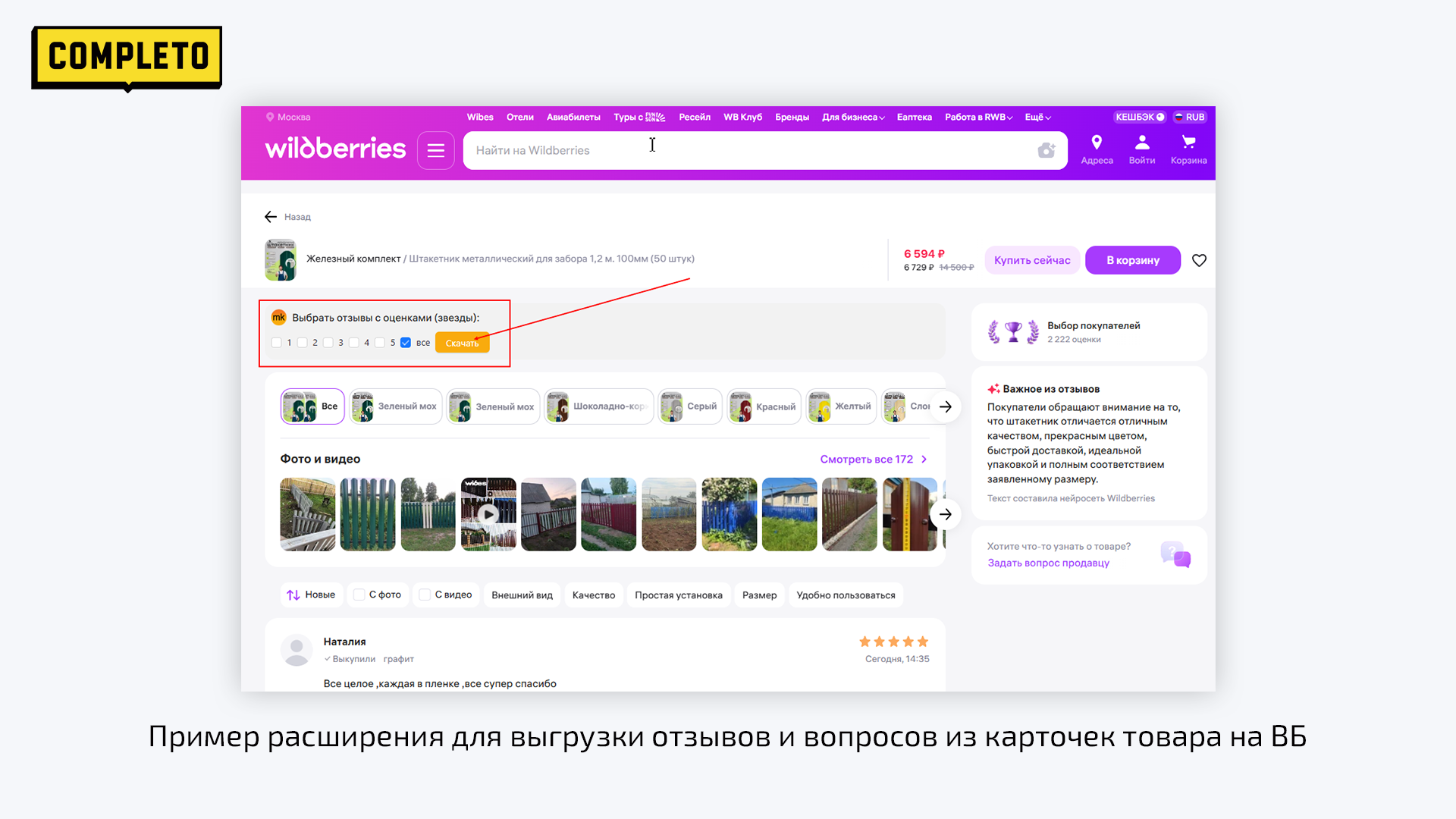This screenshot has height=819, width=1456.
Task: Open Смотреть все 172 link
Action: pos(874,460)
